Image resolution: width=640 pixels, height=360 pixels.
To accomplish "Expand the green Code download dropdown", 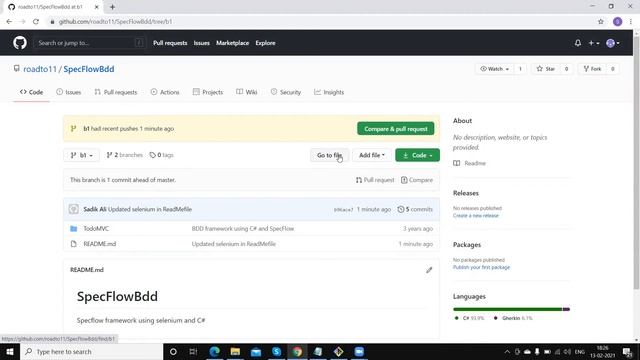I will [x=417, y=155].
